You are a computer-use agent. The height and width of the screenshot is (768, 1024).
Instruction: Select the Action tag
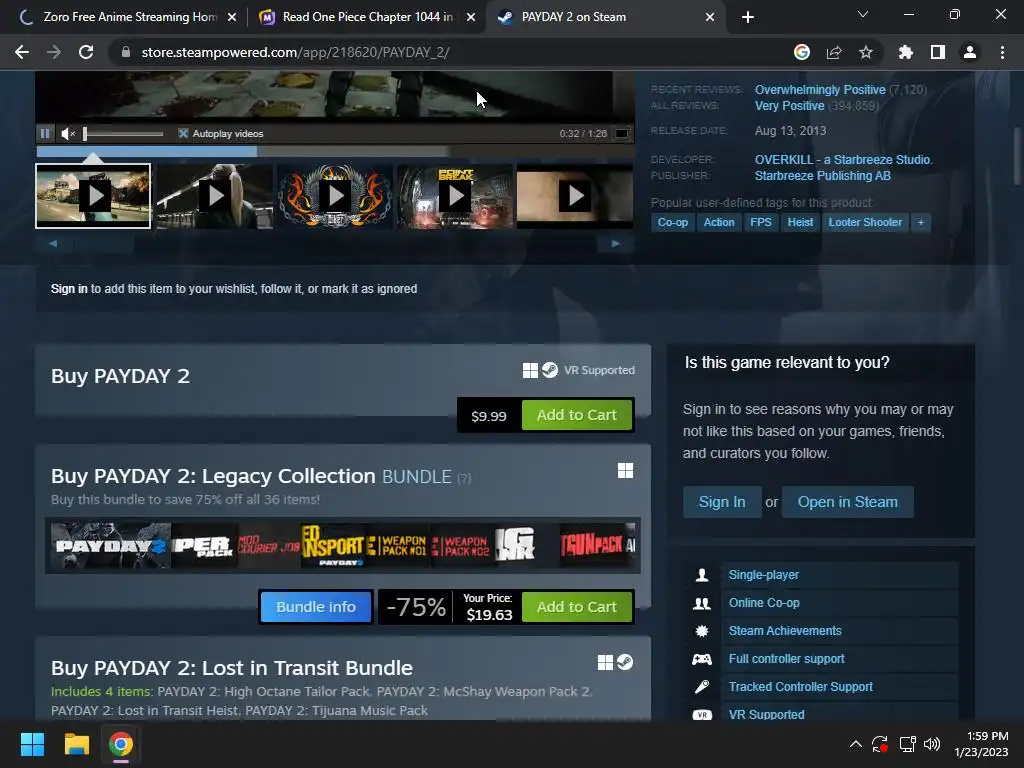(718, 222)
